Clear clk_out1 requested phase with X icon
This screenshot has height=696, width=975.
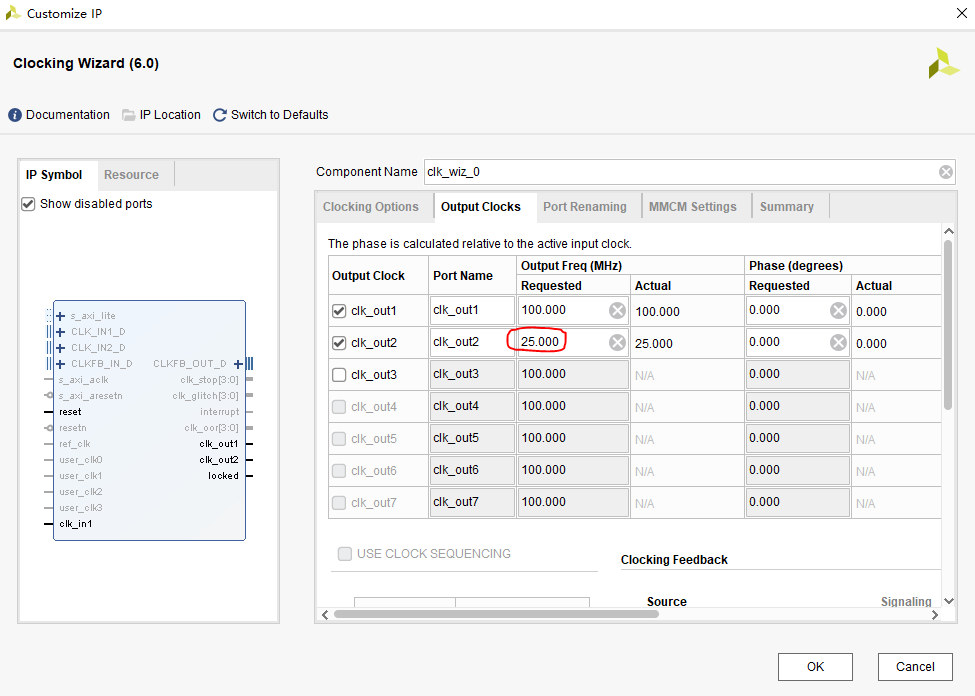tap(838, 310)
